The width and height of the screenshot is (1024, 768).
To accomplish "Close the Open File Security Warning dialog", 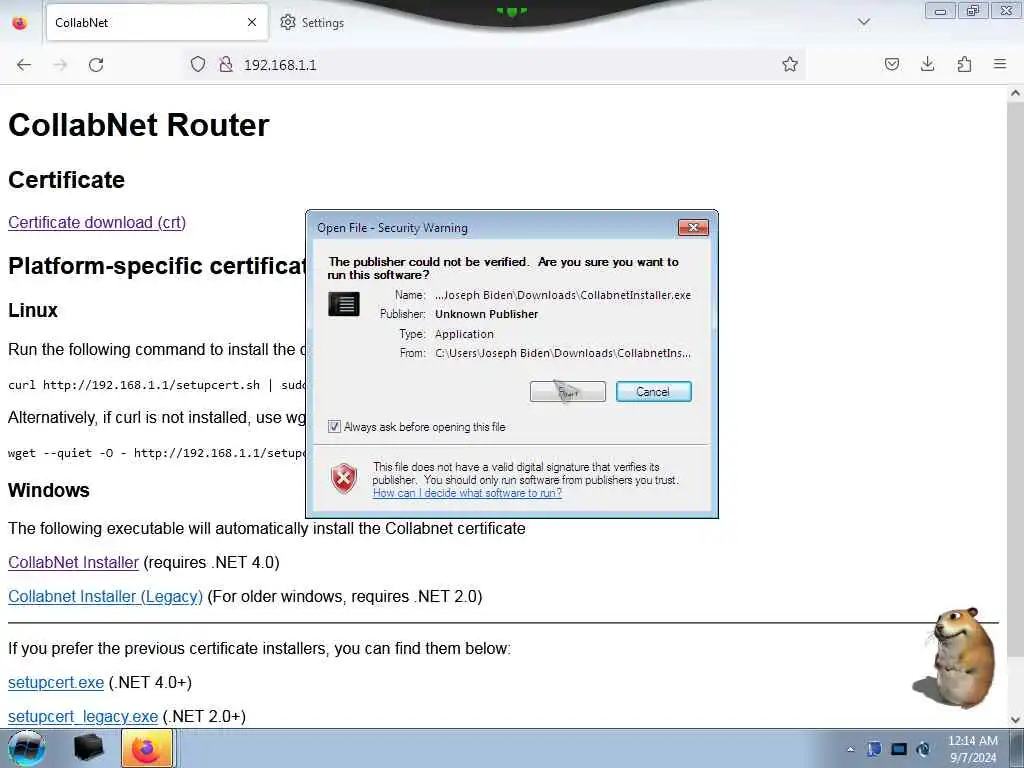I will [x=694, y=227].
